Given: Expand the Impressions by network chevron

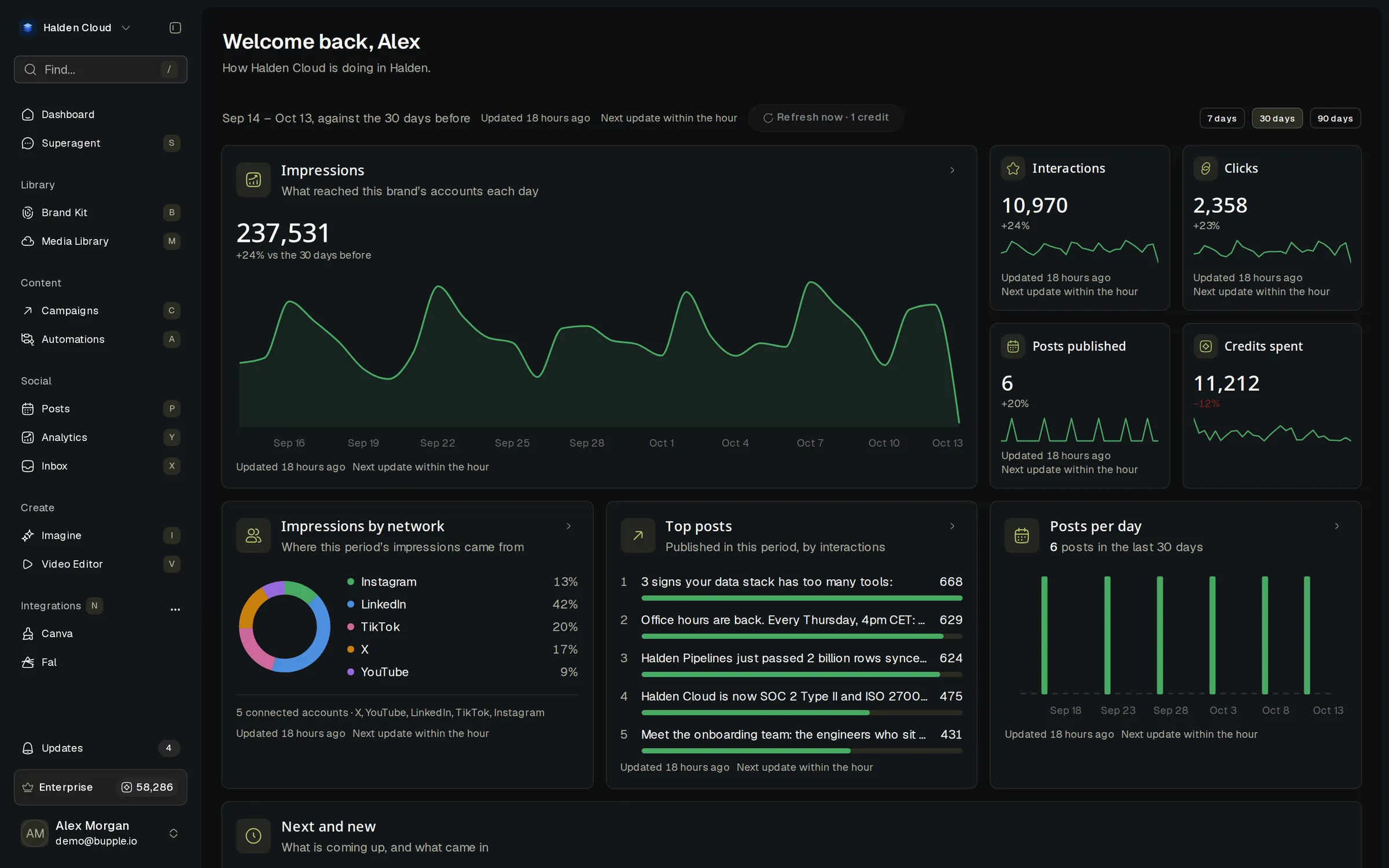Looking at the screenshot, I should [x=568, y=526].
